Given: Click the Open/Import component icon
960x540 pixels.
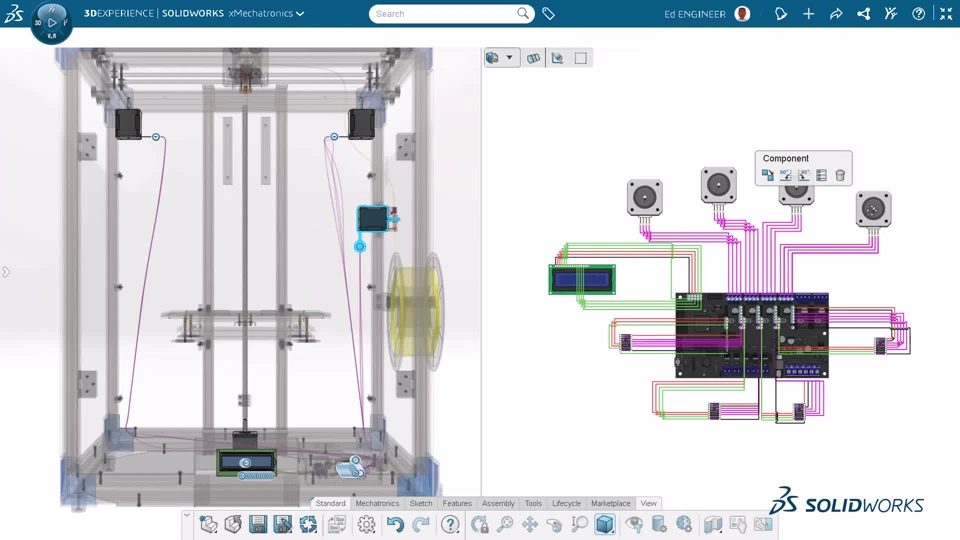Looking at the screenshot, I should 233,524.
